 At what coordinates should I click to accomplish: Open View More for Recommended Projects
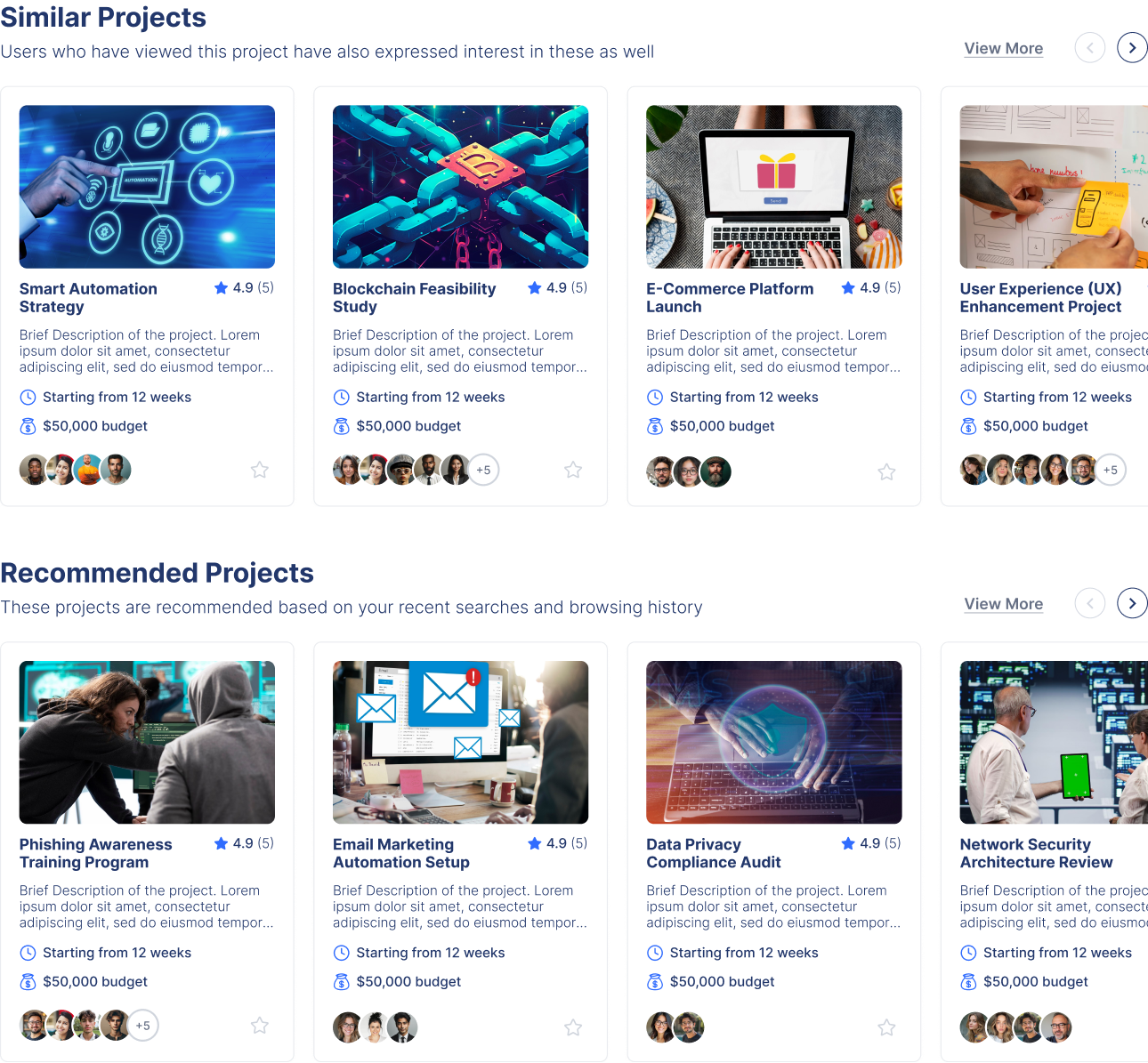[1004, 604]
